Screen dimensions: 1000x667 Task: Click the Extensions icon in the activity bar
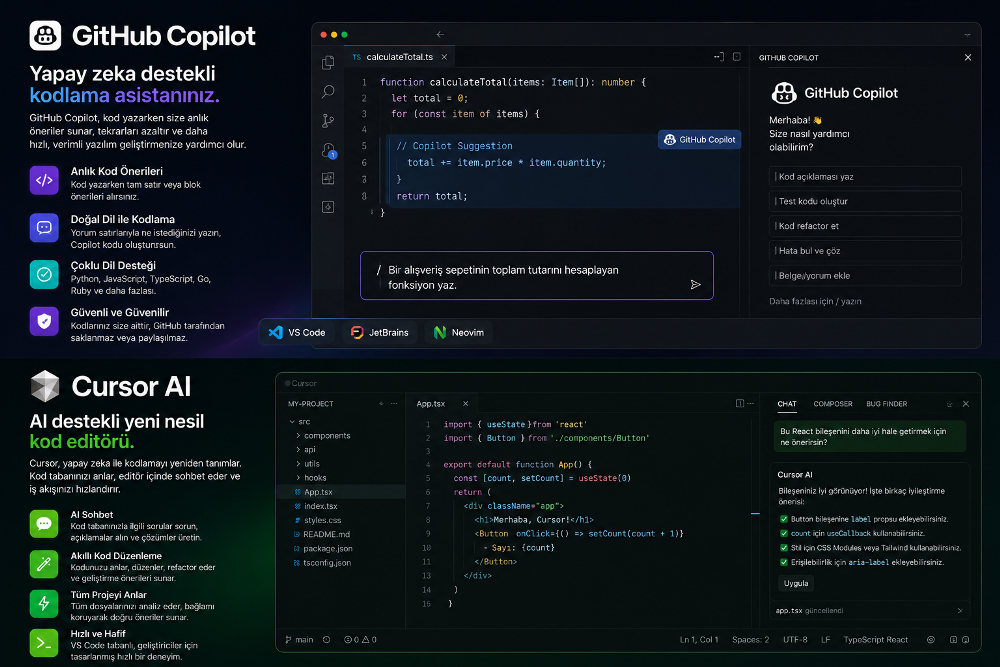point(328,179)
